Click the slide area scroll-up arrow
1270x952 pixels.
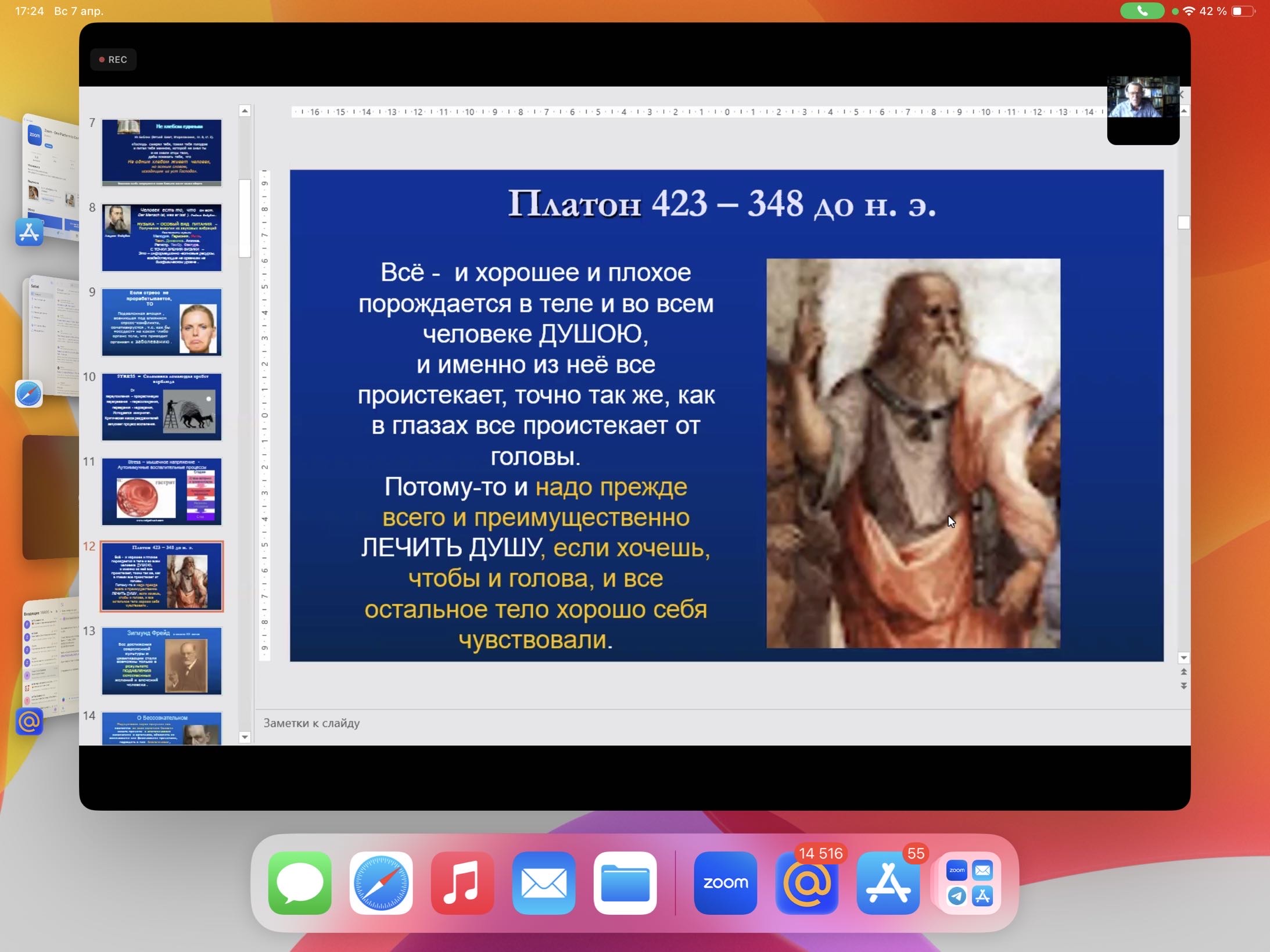1183,111
